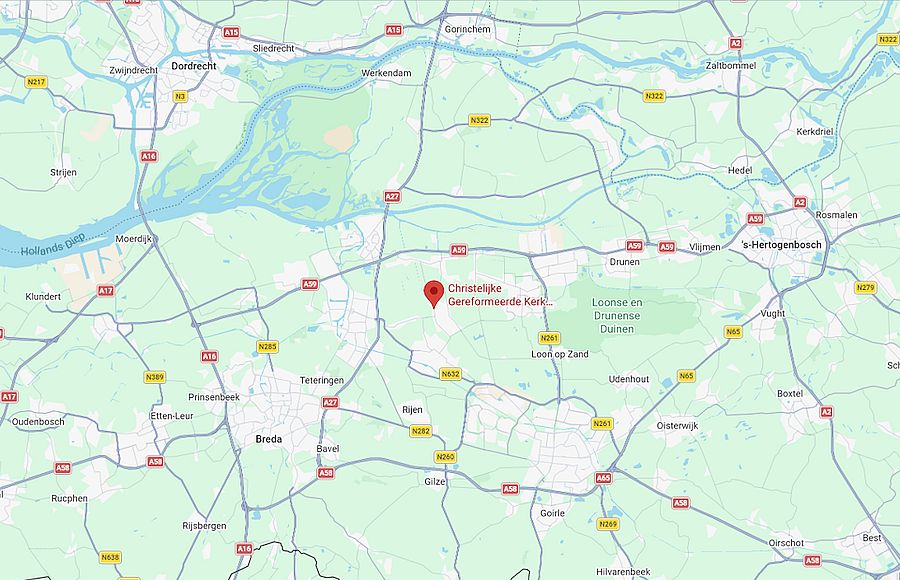Click the N260 road shield
The width and height of the screenshot is (900, 580).
445,457
